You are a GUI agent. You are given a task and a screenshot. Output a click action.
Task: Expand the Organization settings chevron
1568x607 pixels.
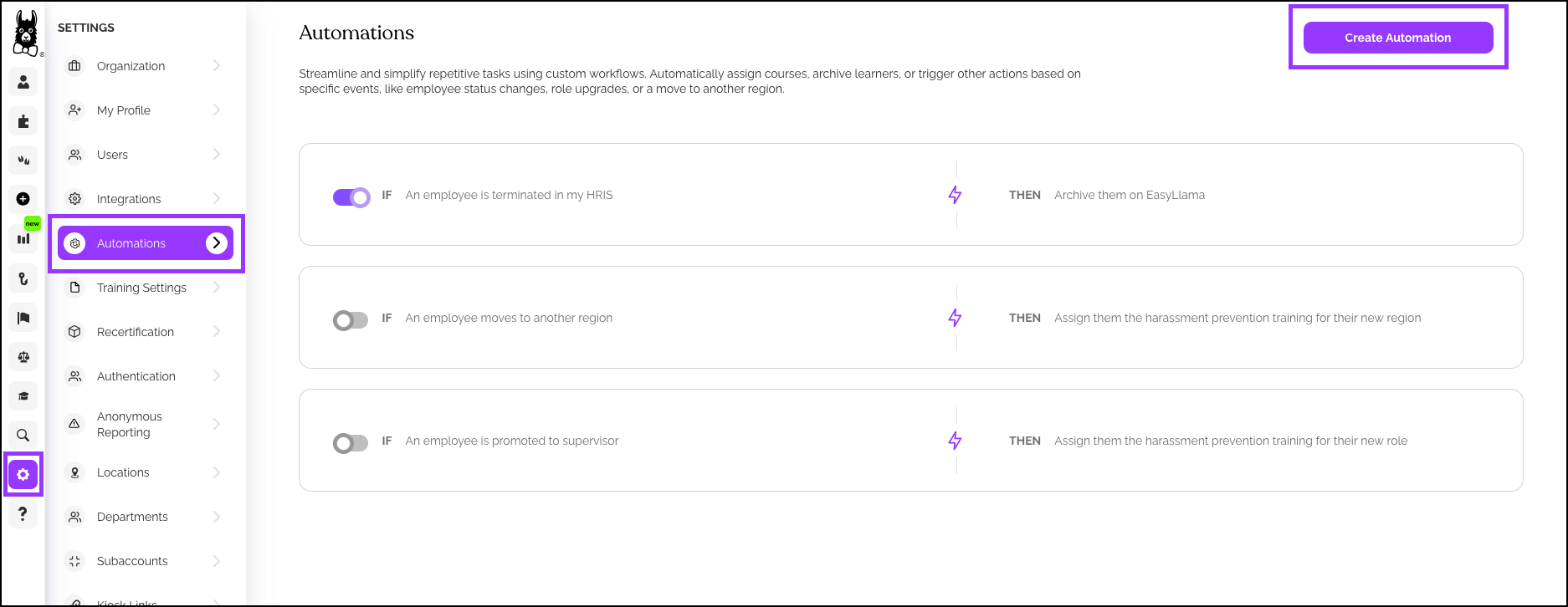pyautogui.click(x=217, y=66)
